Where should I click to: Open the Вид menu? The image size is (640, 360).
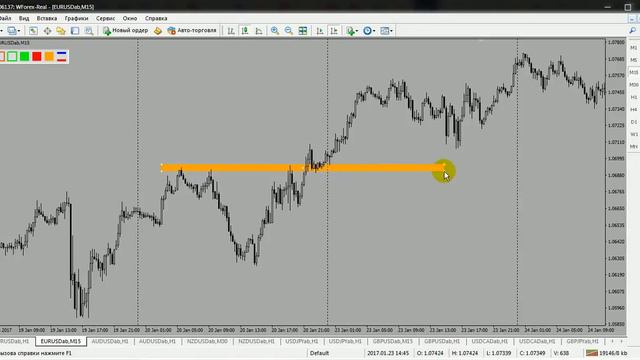pyautogui.click(x=24, y=18)
